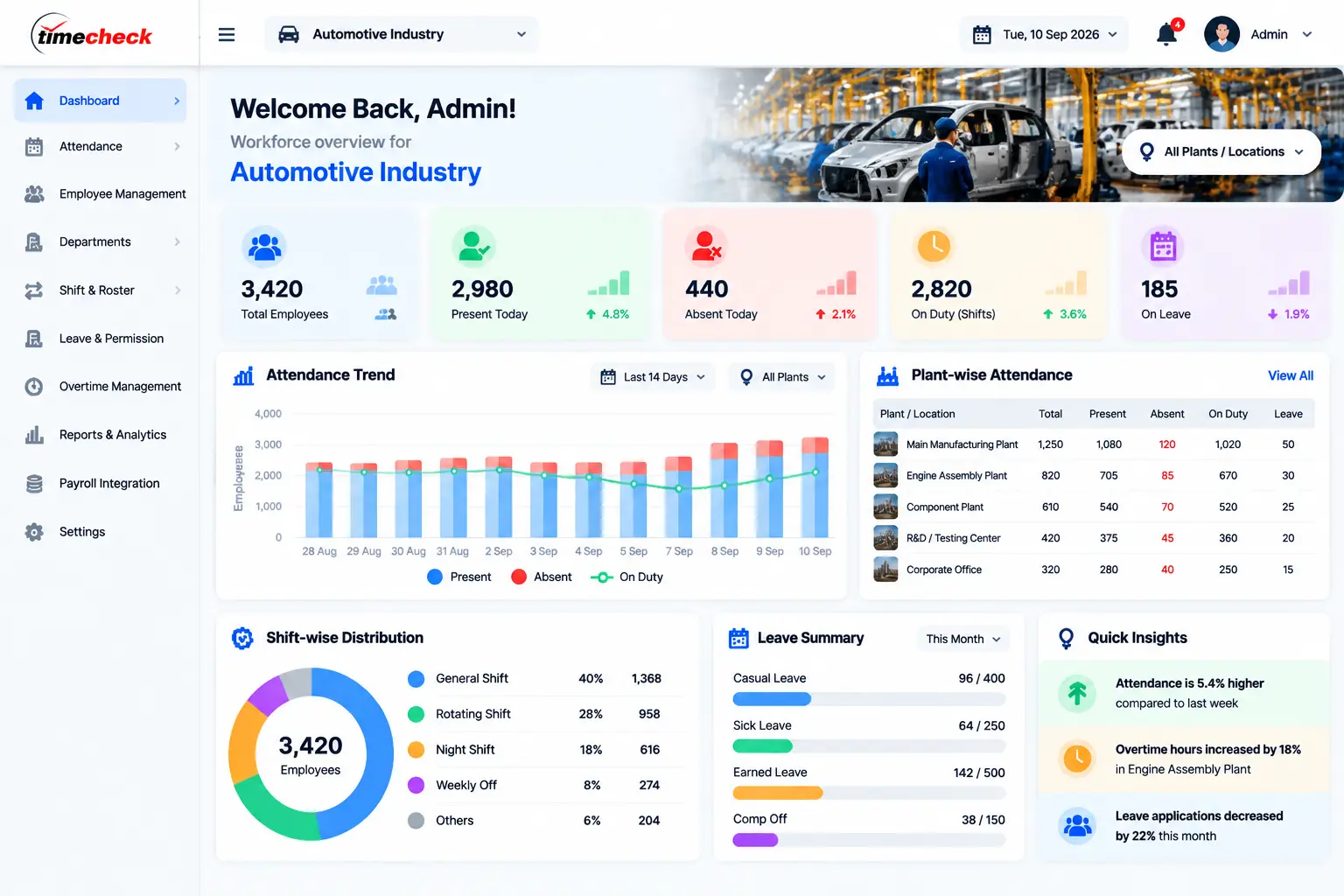The width and height of the screenshot is (1344, 896).
Task: Open the notification bell
Action: 1167,34
